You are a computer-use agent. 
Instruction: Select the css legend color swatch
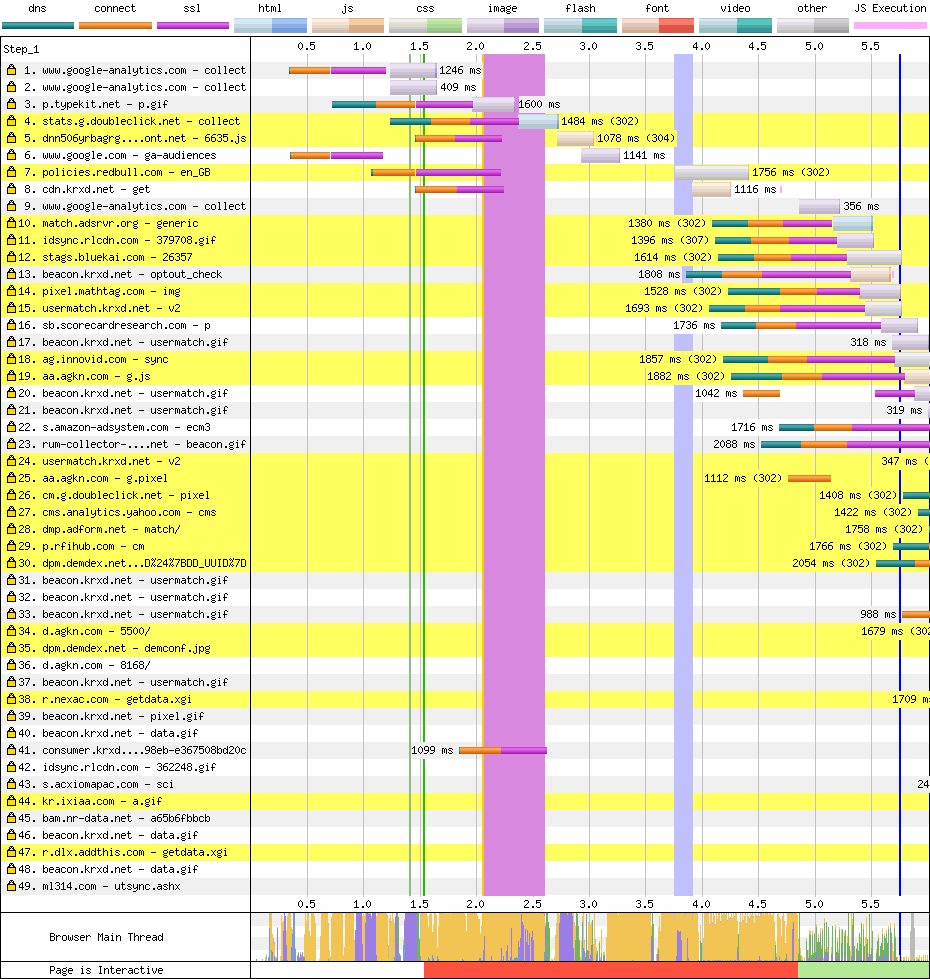tap(425, 26)
